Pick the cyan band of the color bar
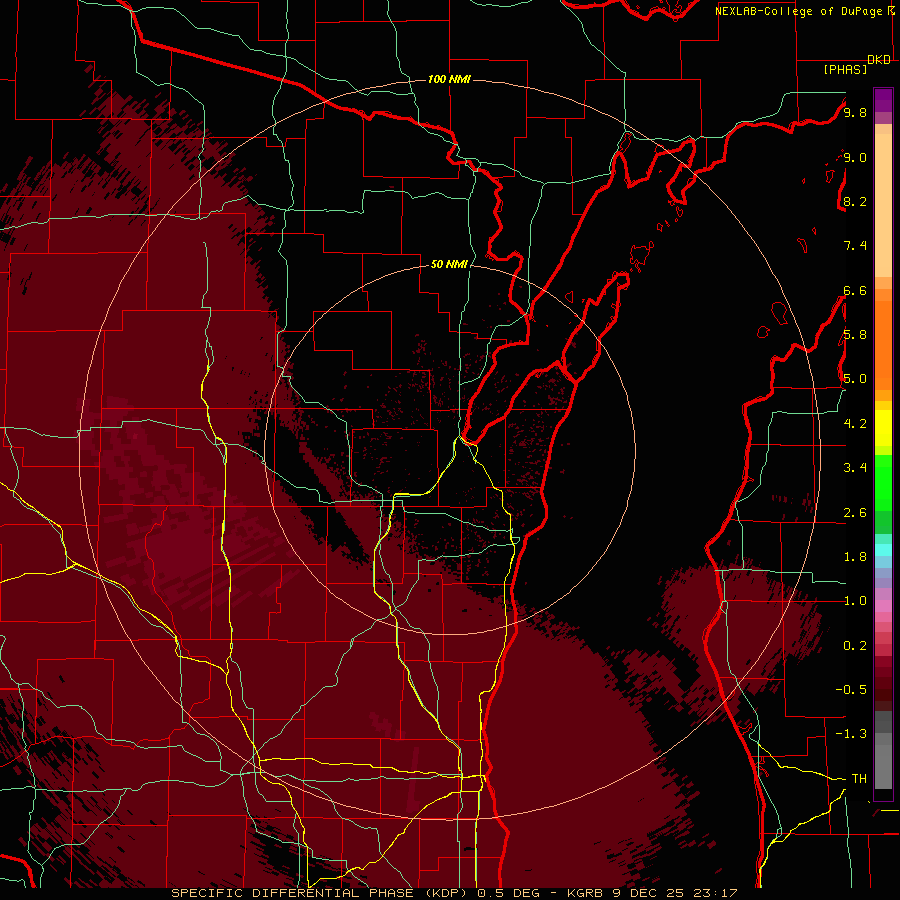 click(883, 550)
